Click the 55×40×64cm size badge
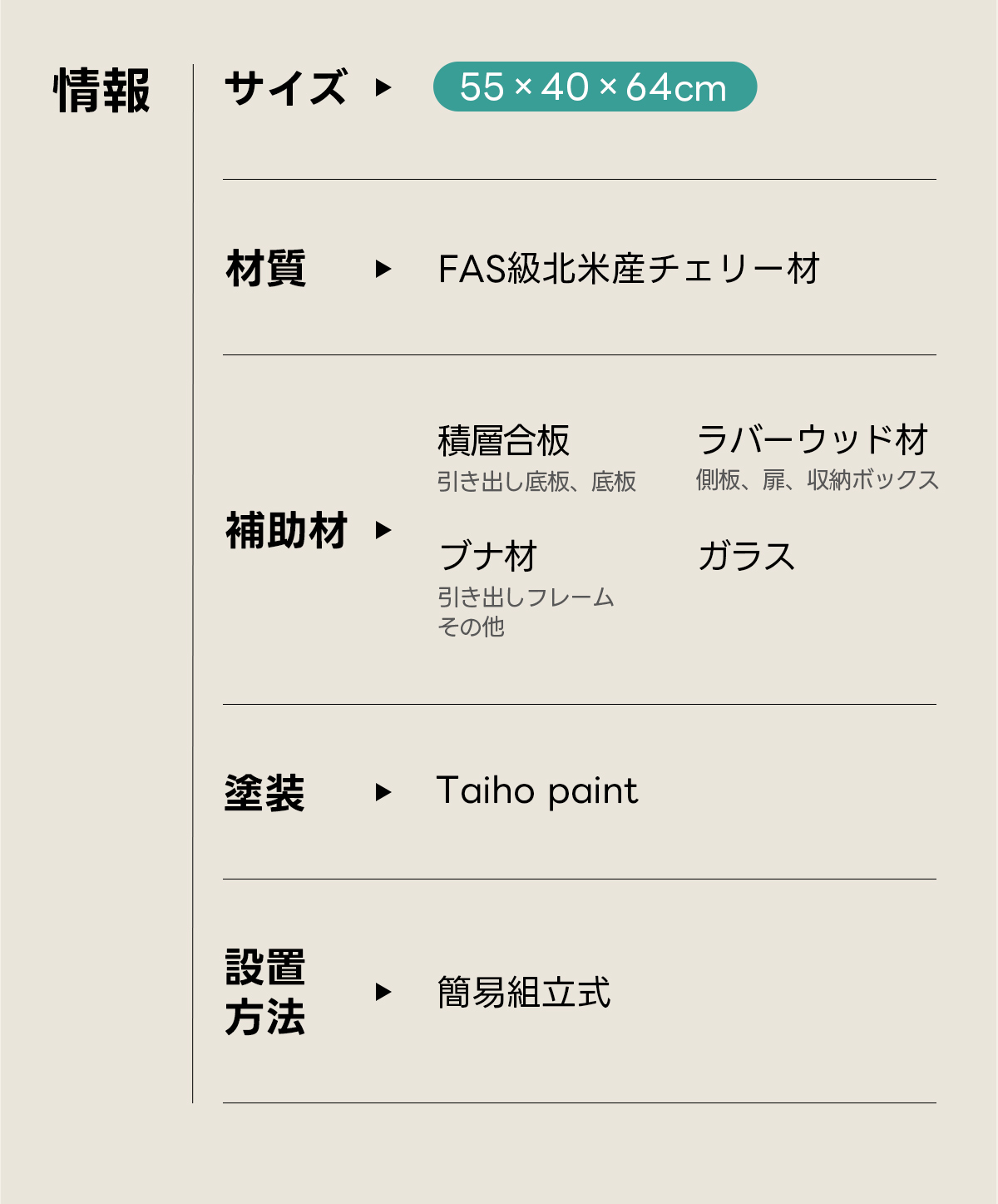The image size is (998, 1204). pyautogui.click(x=594, y=87)
